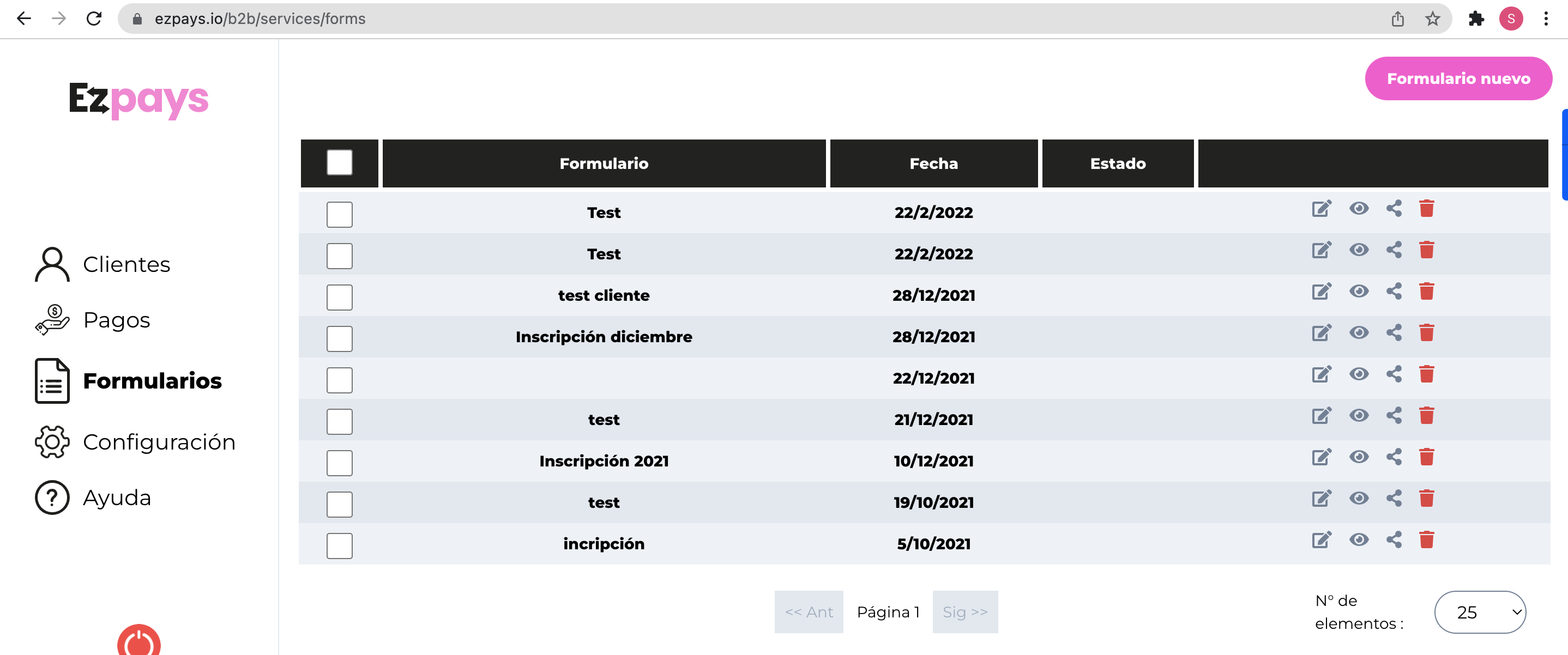Viewport: 1568px width, 655px height.
Task: Delete the form dated 22/12/2021
Action: coord(1426,374)
